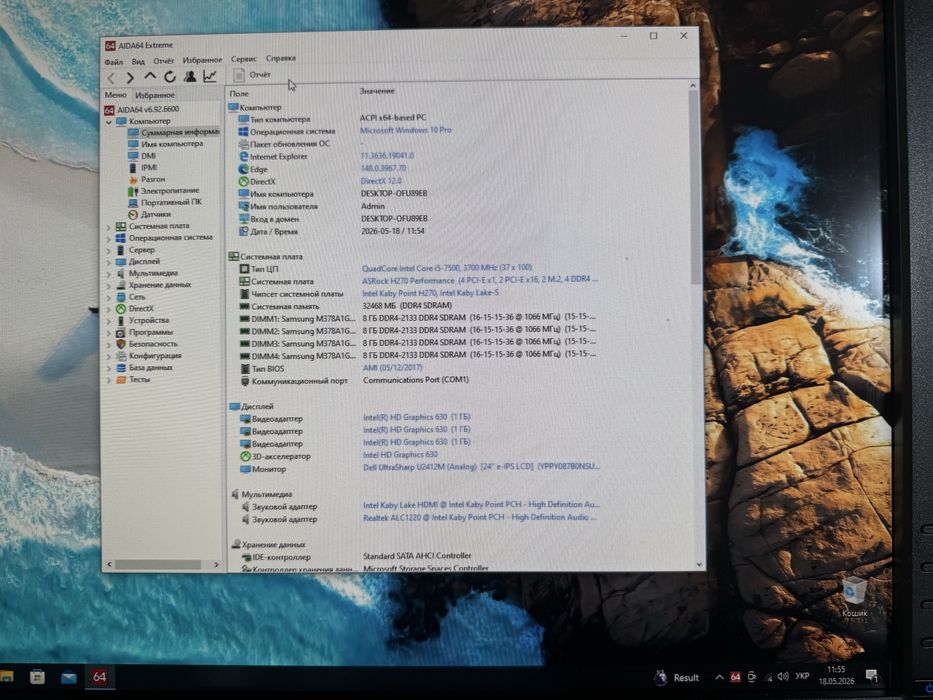Screen dimensions: 933x700
Task: Select Устройства in the sidebar tree
Action: (x=142, y=320)
